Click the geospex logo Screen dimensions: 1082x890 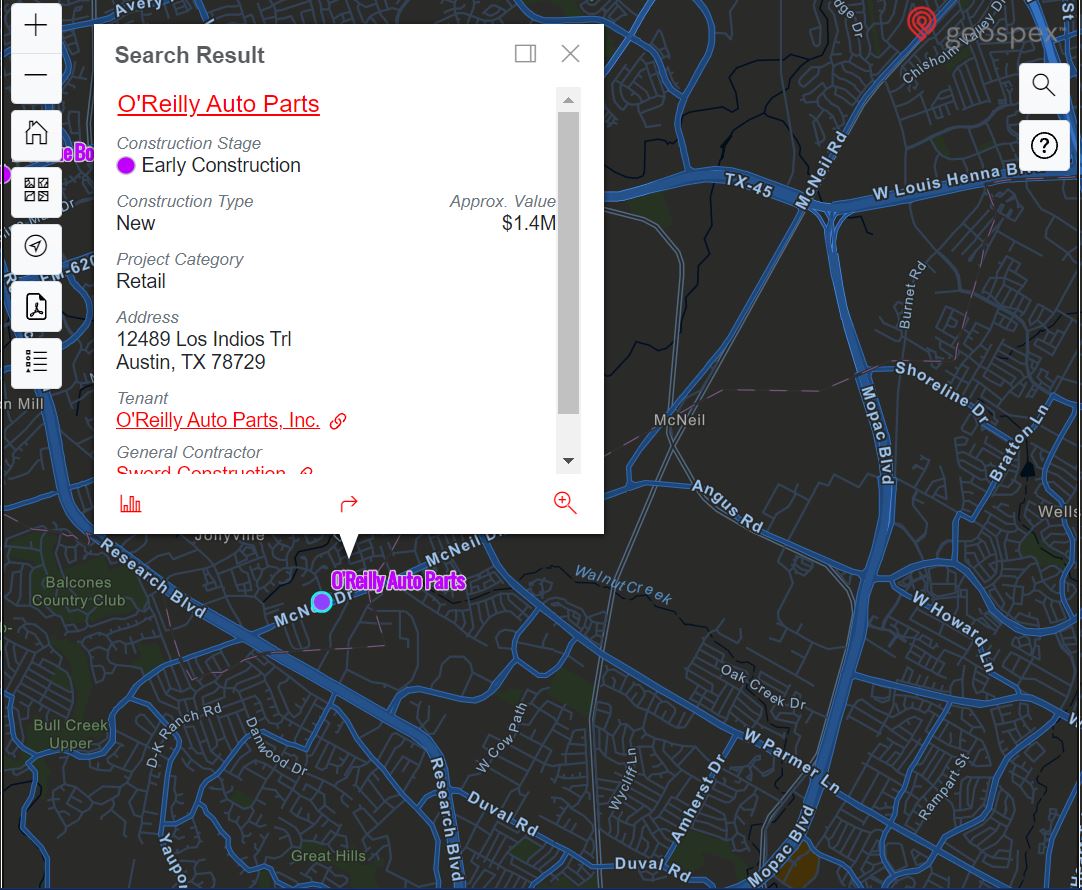pyautogui.click(x=987, y=28)
